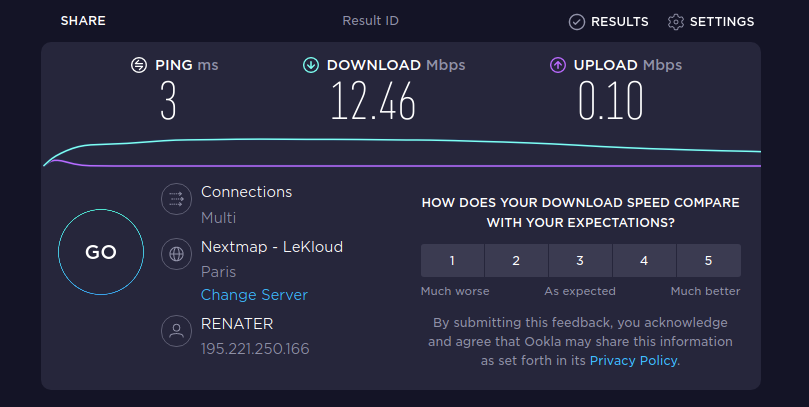
Task: Click the Change Server link
Action: click(x=254, y=295)
